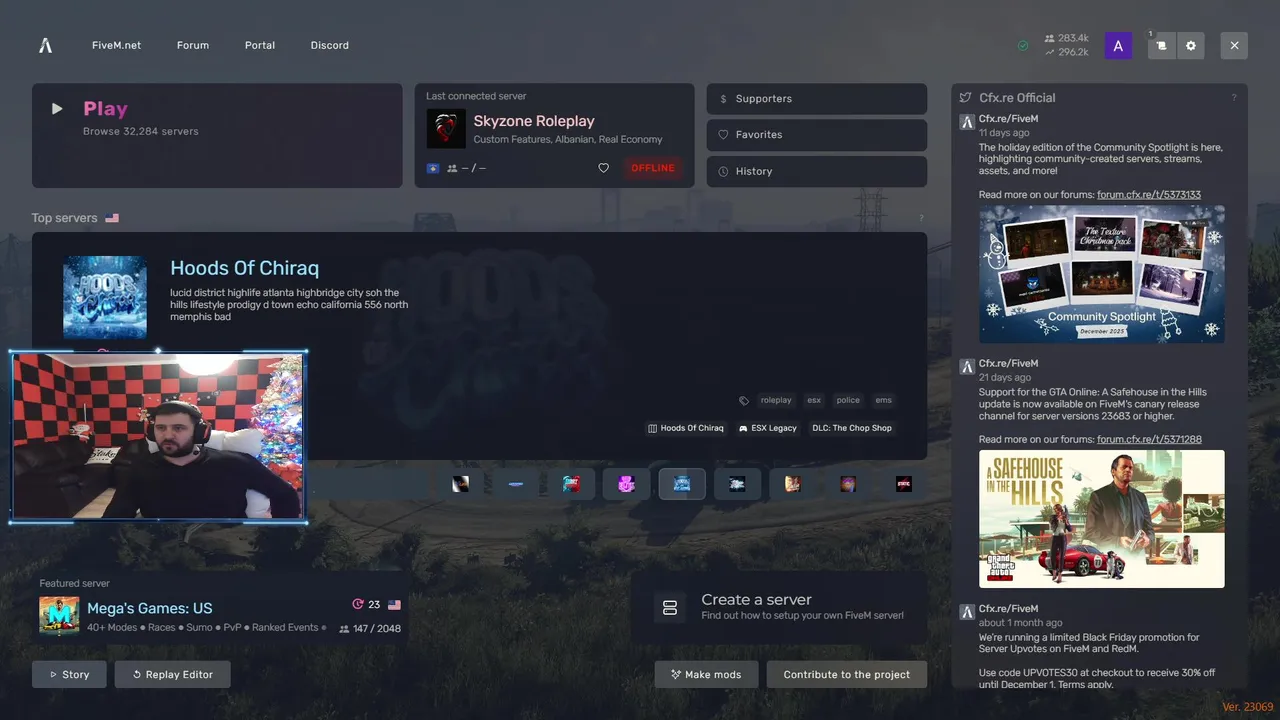Screen dimensions: 1280x720
Task: Click the tag icon beside roleplay tag
Action: pyautogui.click(x=744, y=400)
